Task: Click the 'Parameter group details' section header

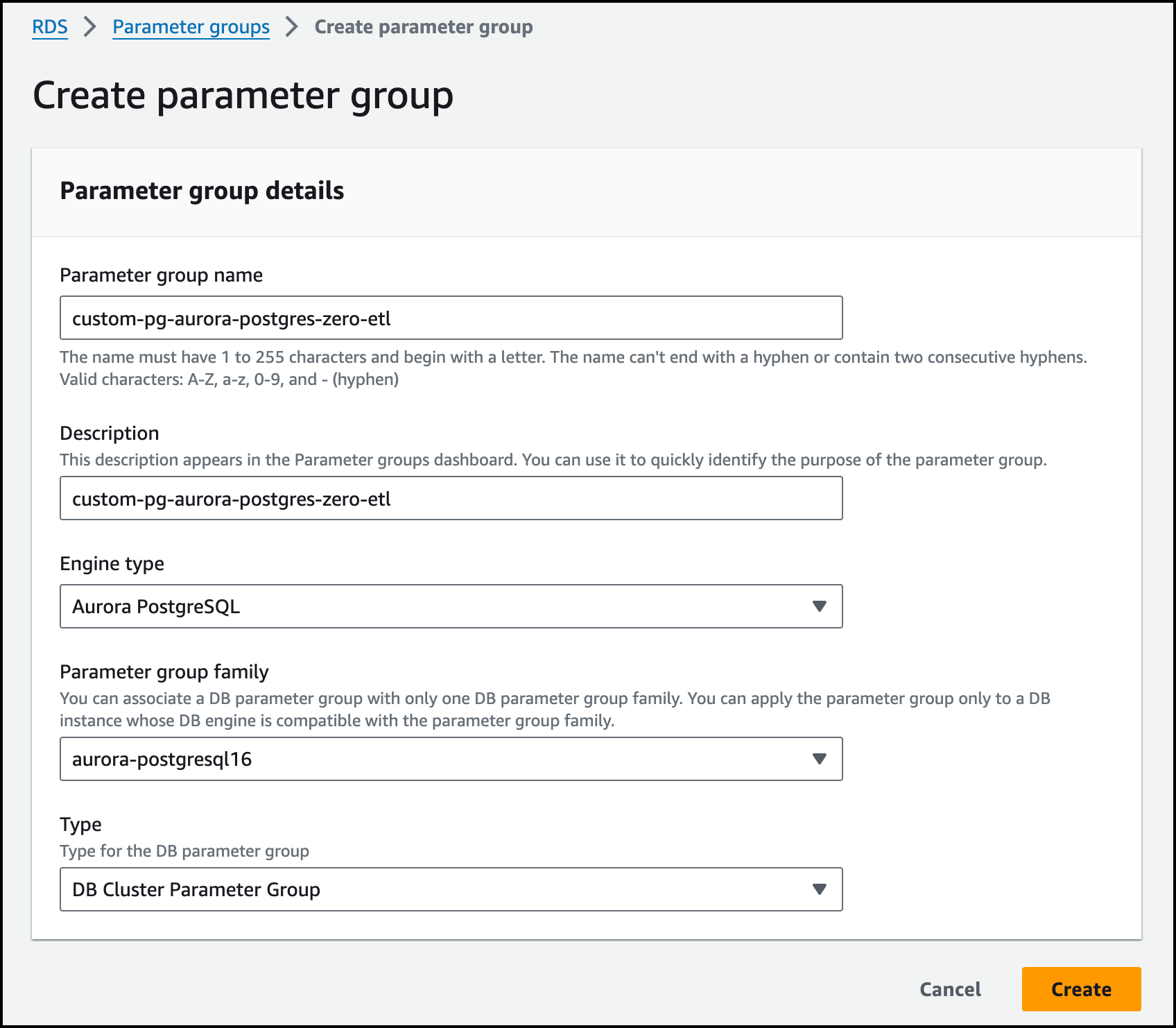Action: [x=202, y=191]
